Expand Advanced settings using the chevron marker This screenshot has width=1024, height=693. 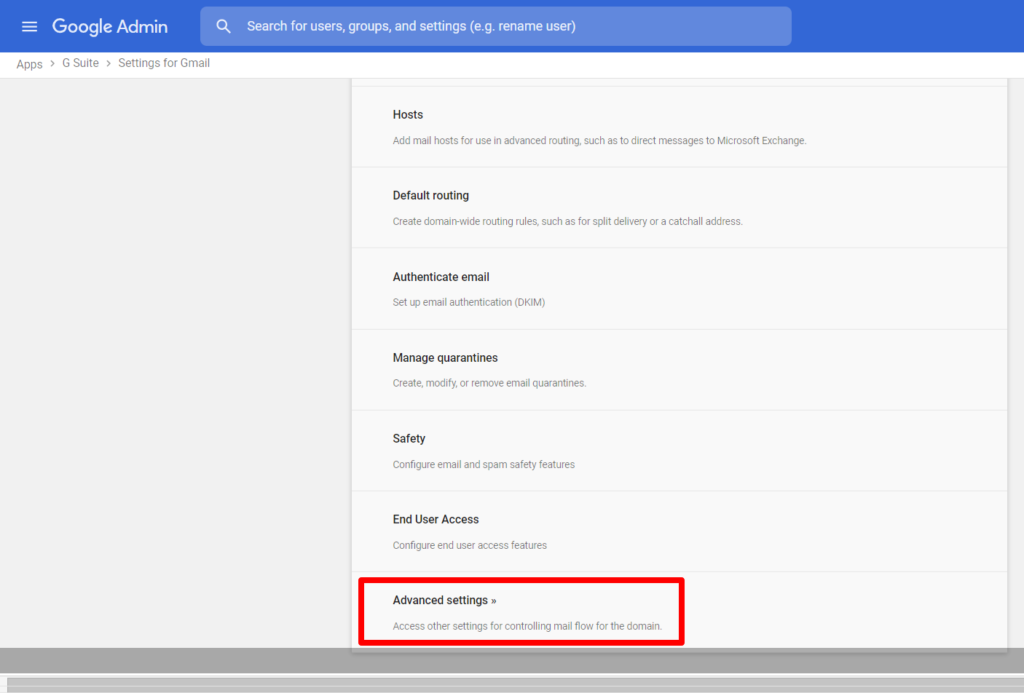[x=494, y=599]
